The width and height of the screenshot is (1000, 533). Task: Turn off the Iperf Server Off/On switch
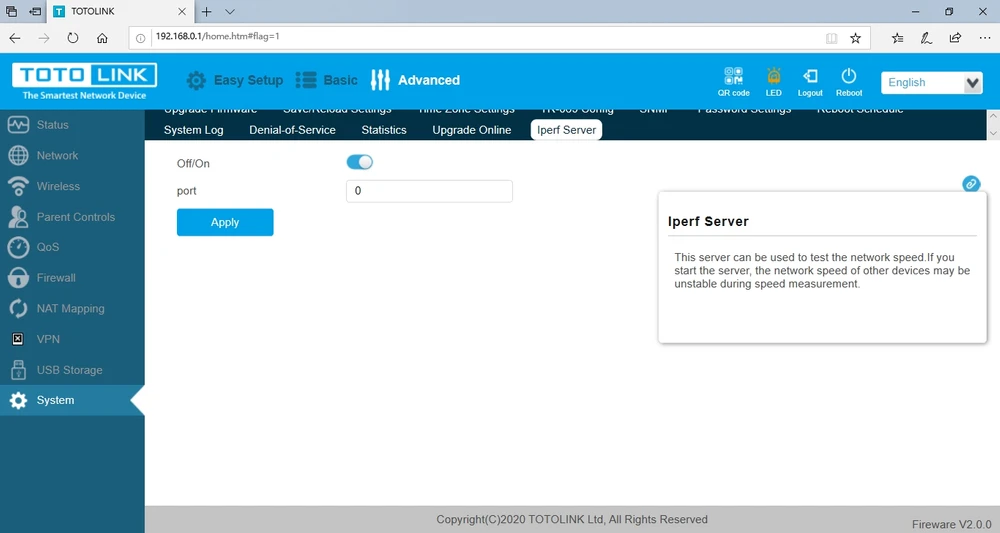[x=360, y=162]
